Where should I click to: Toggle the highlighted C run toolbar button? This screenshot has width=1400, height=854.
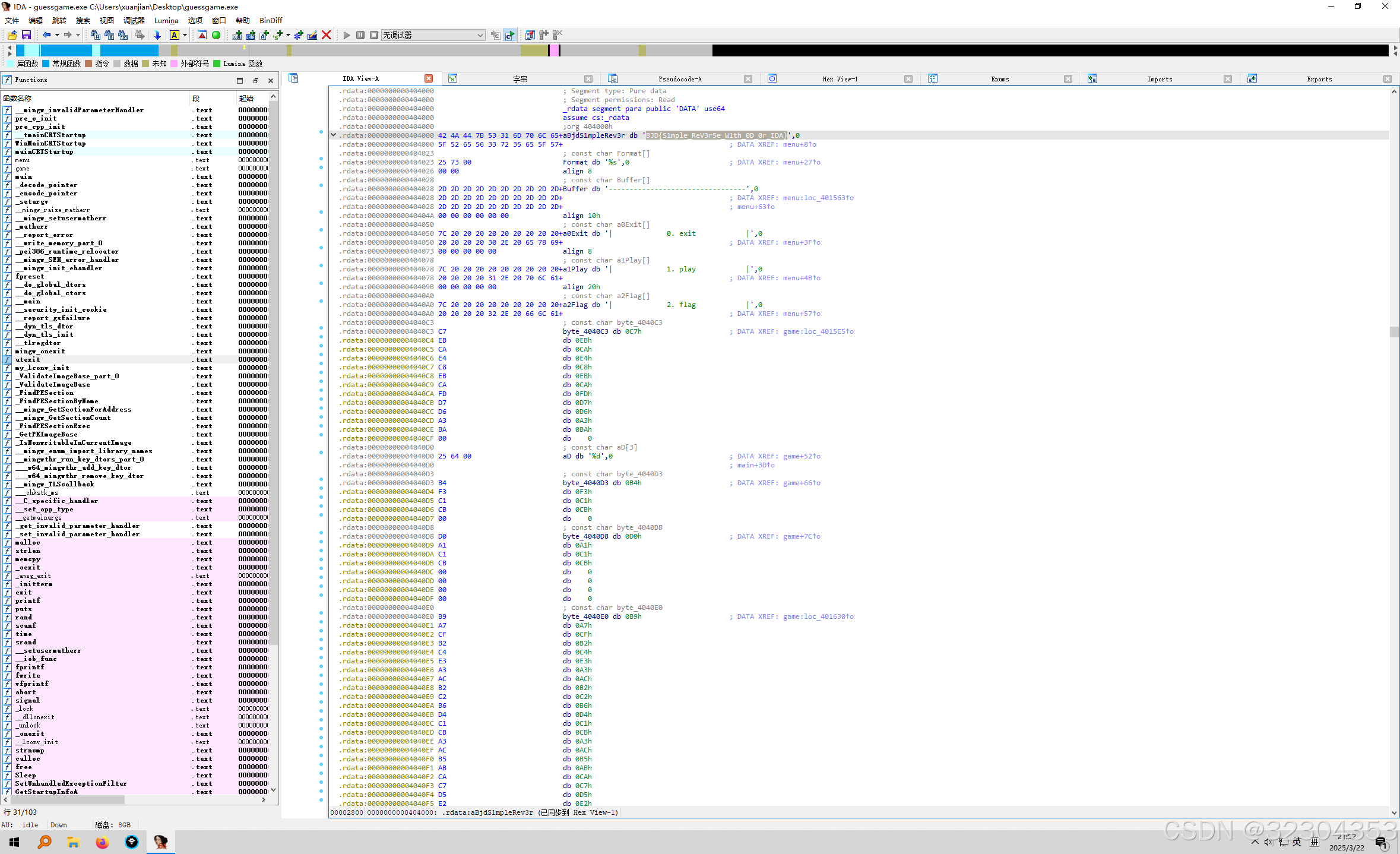pos(509,35)
